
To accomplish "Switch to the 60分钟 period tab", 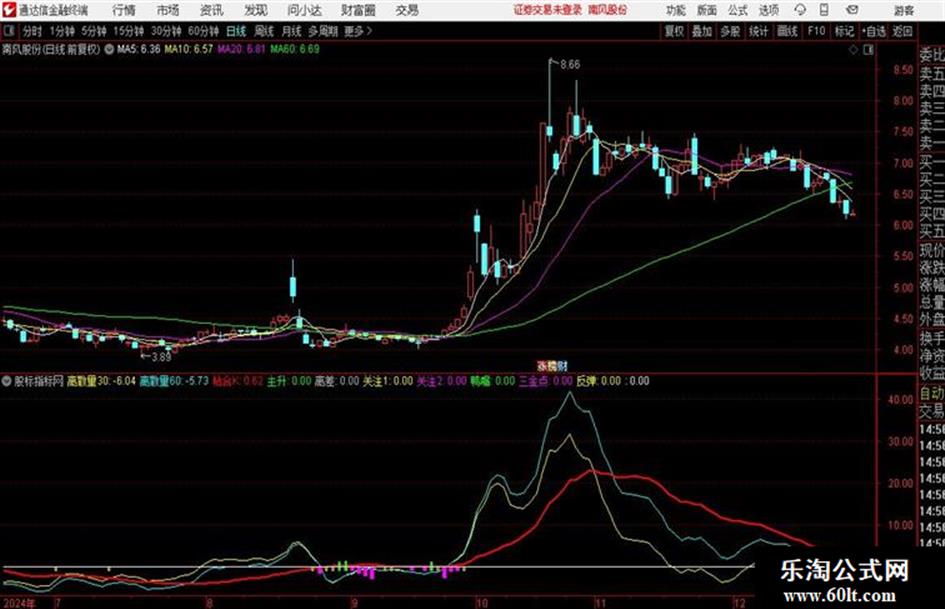I will tap(203, 31).
